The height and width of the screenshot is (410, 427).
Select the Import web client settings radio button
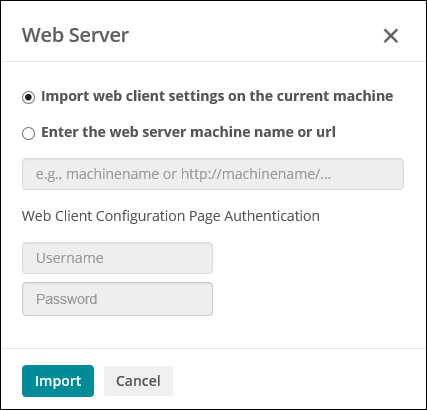pos(28,97)
